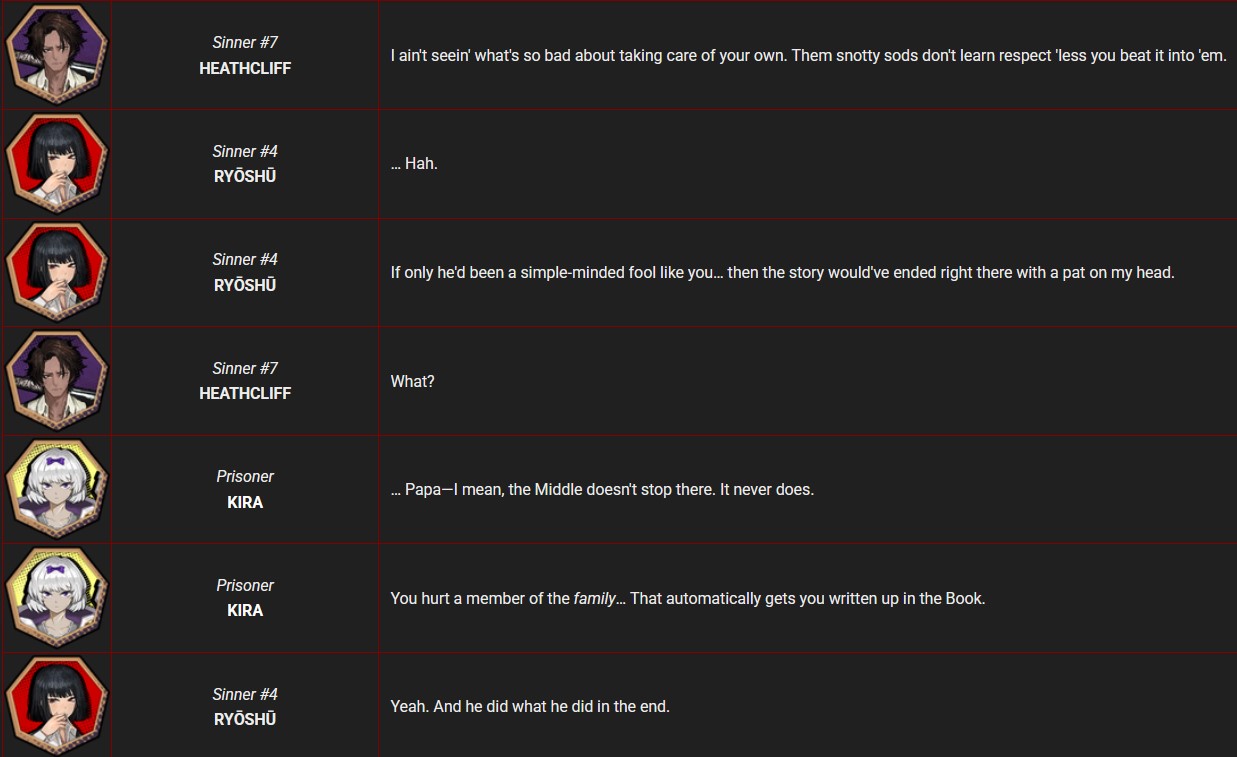
Task: Select Ryōshū's portrait next to 'simple-minded fool' line
Action: coord(56,271)
